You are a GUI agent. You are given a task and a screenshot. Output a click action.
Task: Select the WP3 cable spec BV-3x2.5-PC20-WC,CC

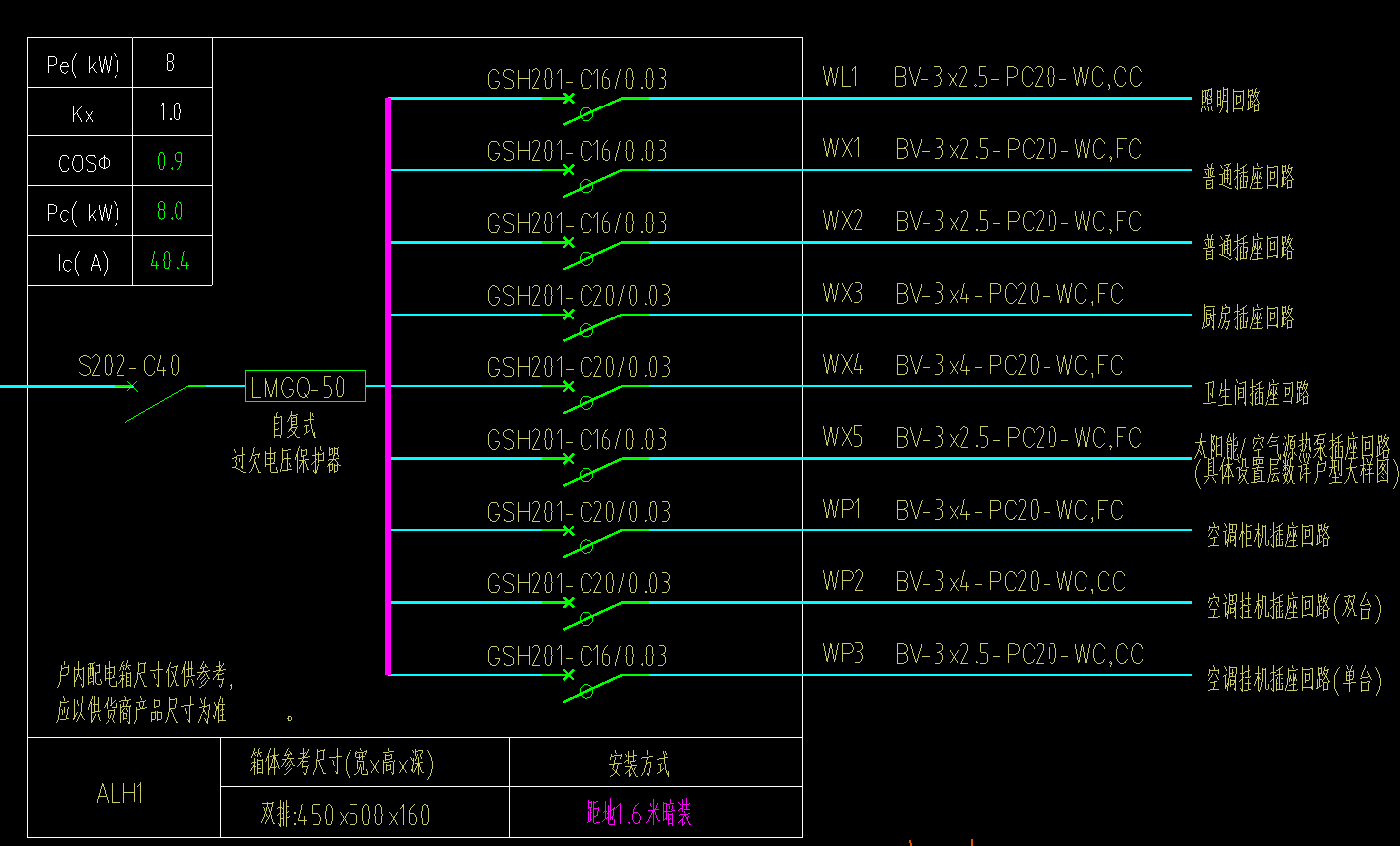tap(1020, 654)
